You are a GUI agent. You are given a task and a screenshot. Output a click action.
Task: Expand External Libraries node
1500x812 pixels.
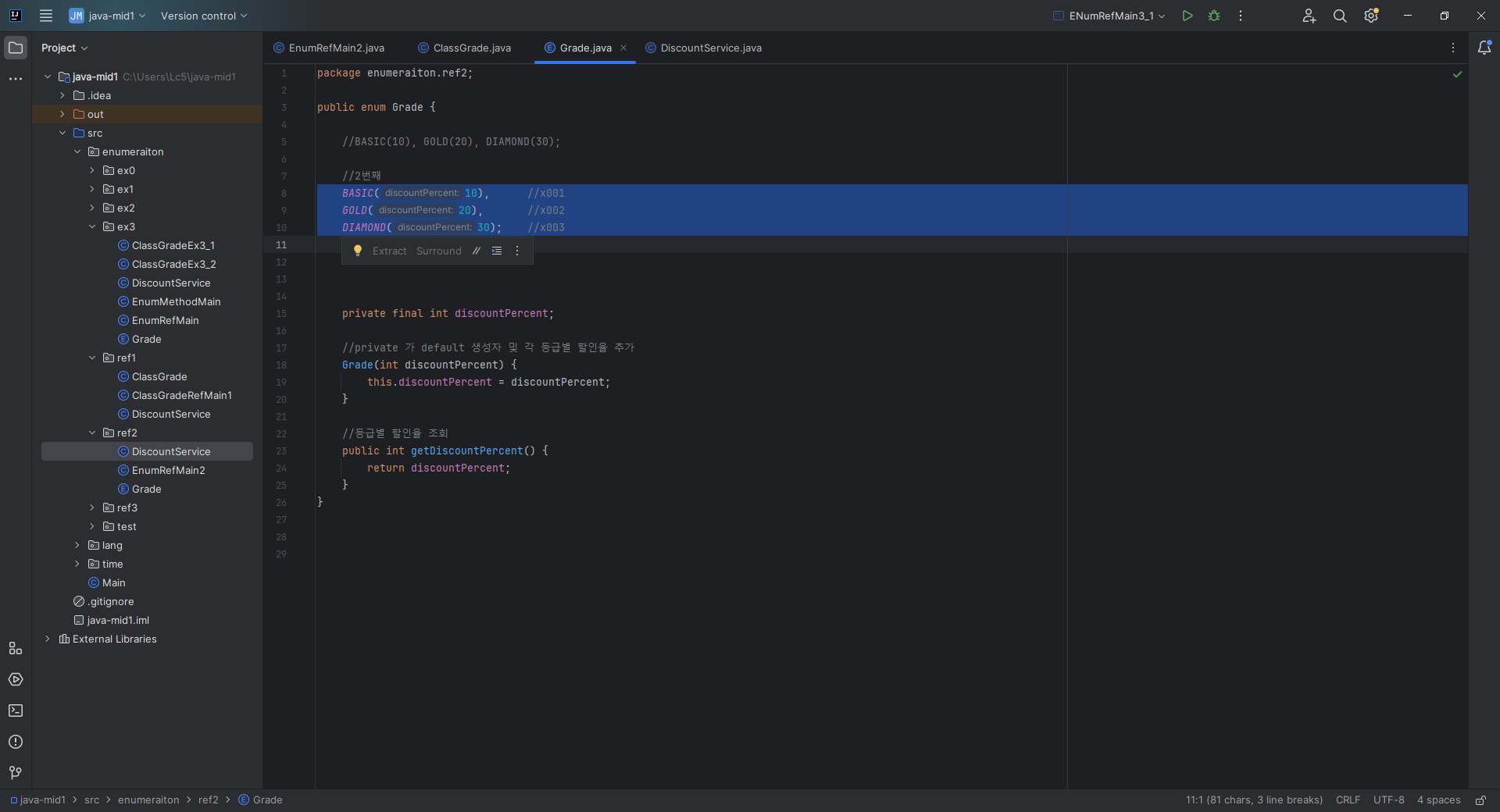pyautogui.click(x=48, y=639)
